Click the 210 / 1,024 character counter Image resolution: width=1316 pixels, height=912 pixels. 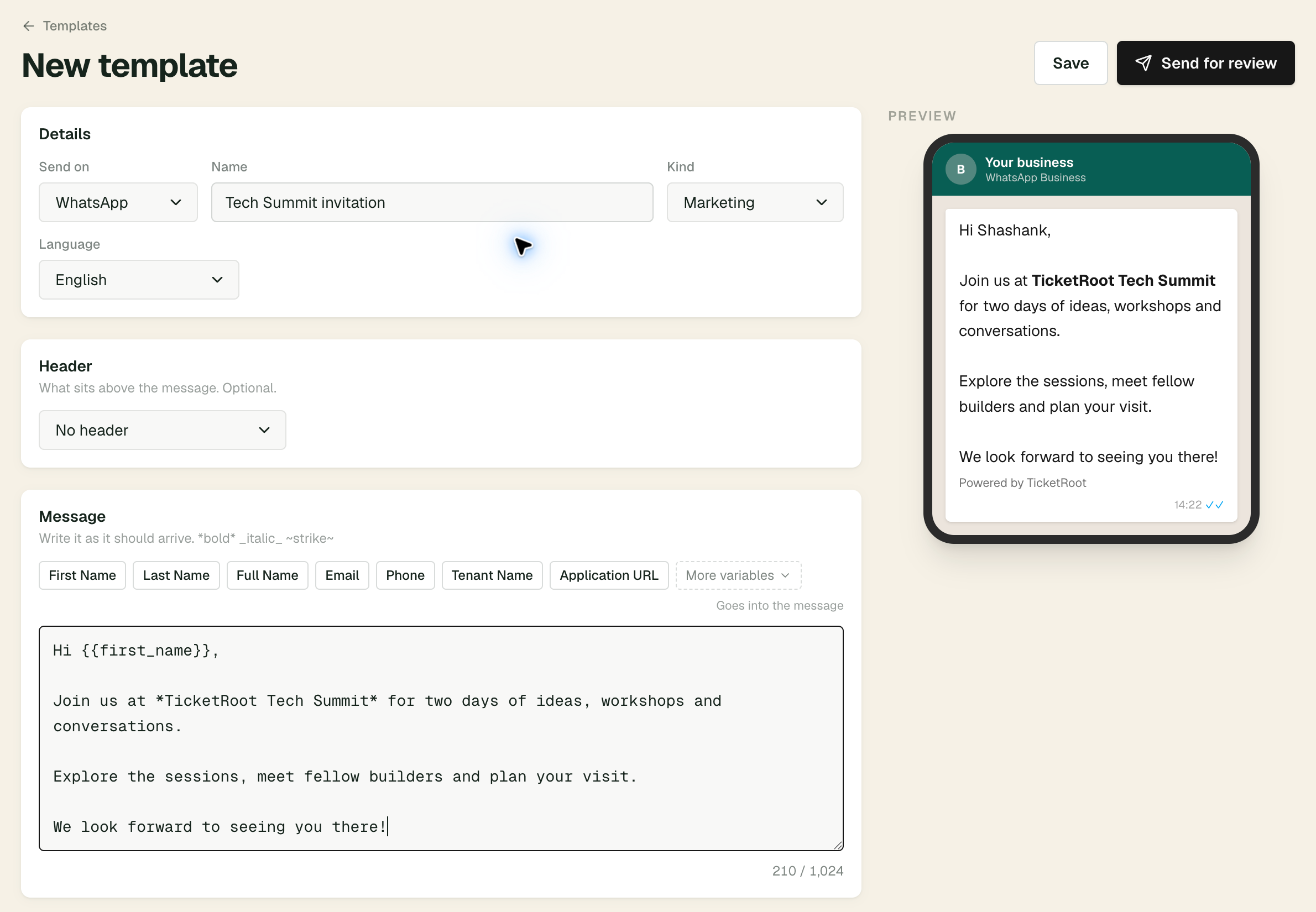pos(807,871)
